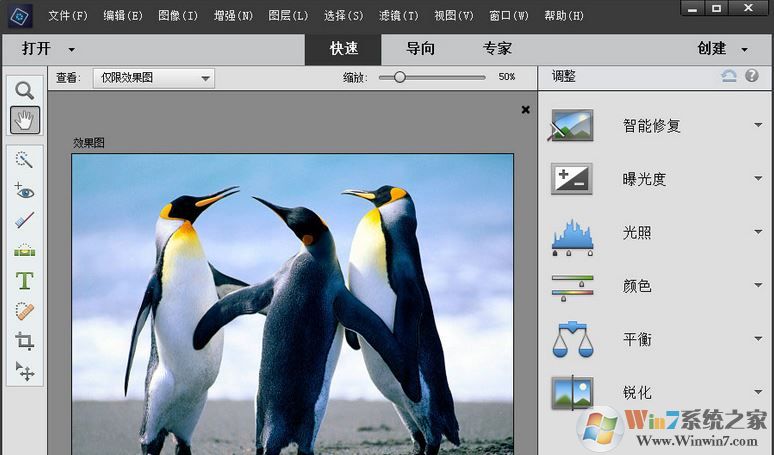This screenshot has height=455, width=774.
Task: Click the 曝光度 exposure icon
Action: click(572, 179)
